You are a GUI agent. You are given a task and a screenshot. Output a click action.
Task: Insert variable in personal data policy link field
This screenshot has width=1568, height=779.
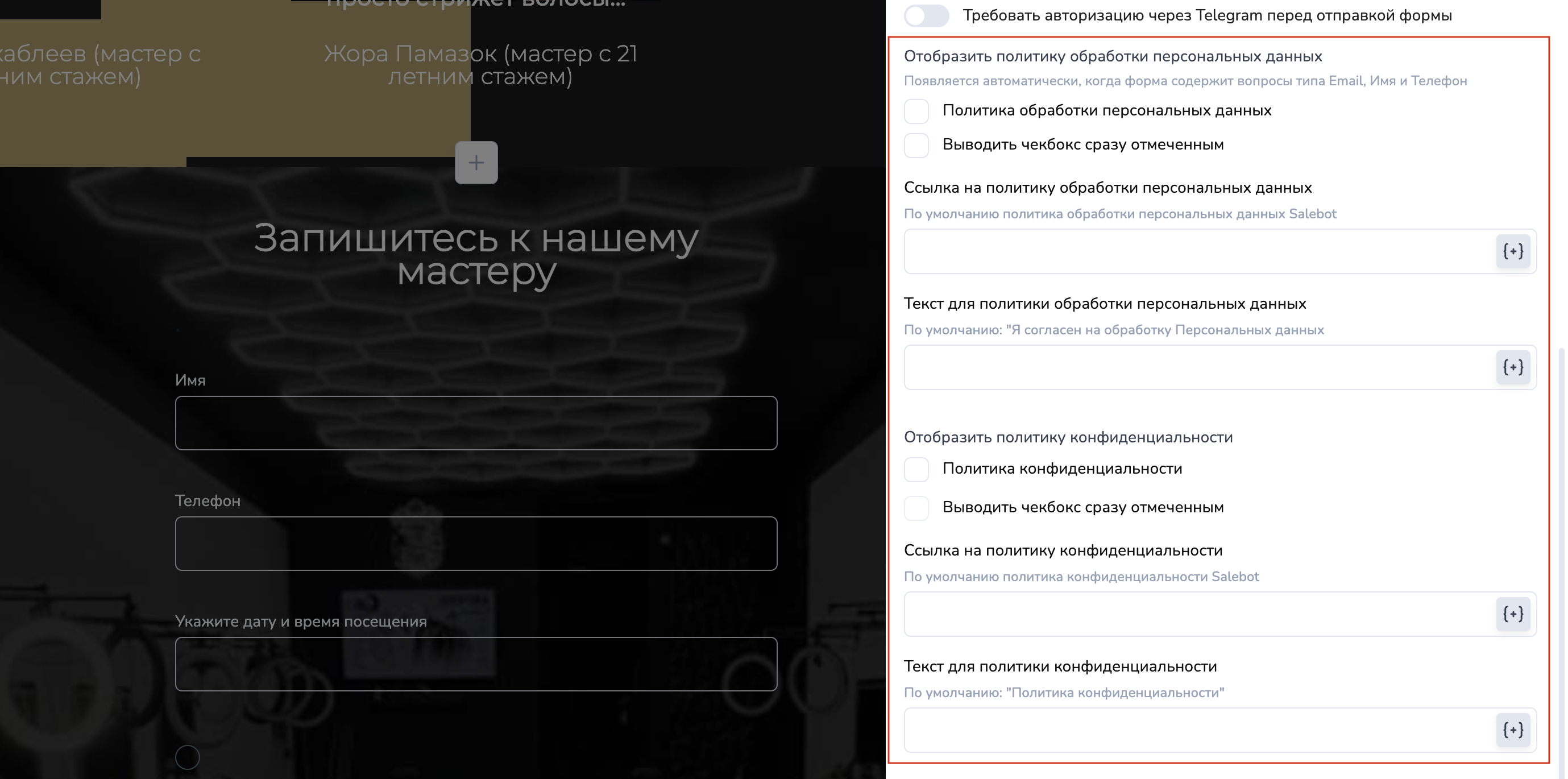tap(1513, 251)
